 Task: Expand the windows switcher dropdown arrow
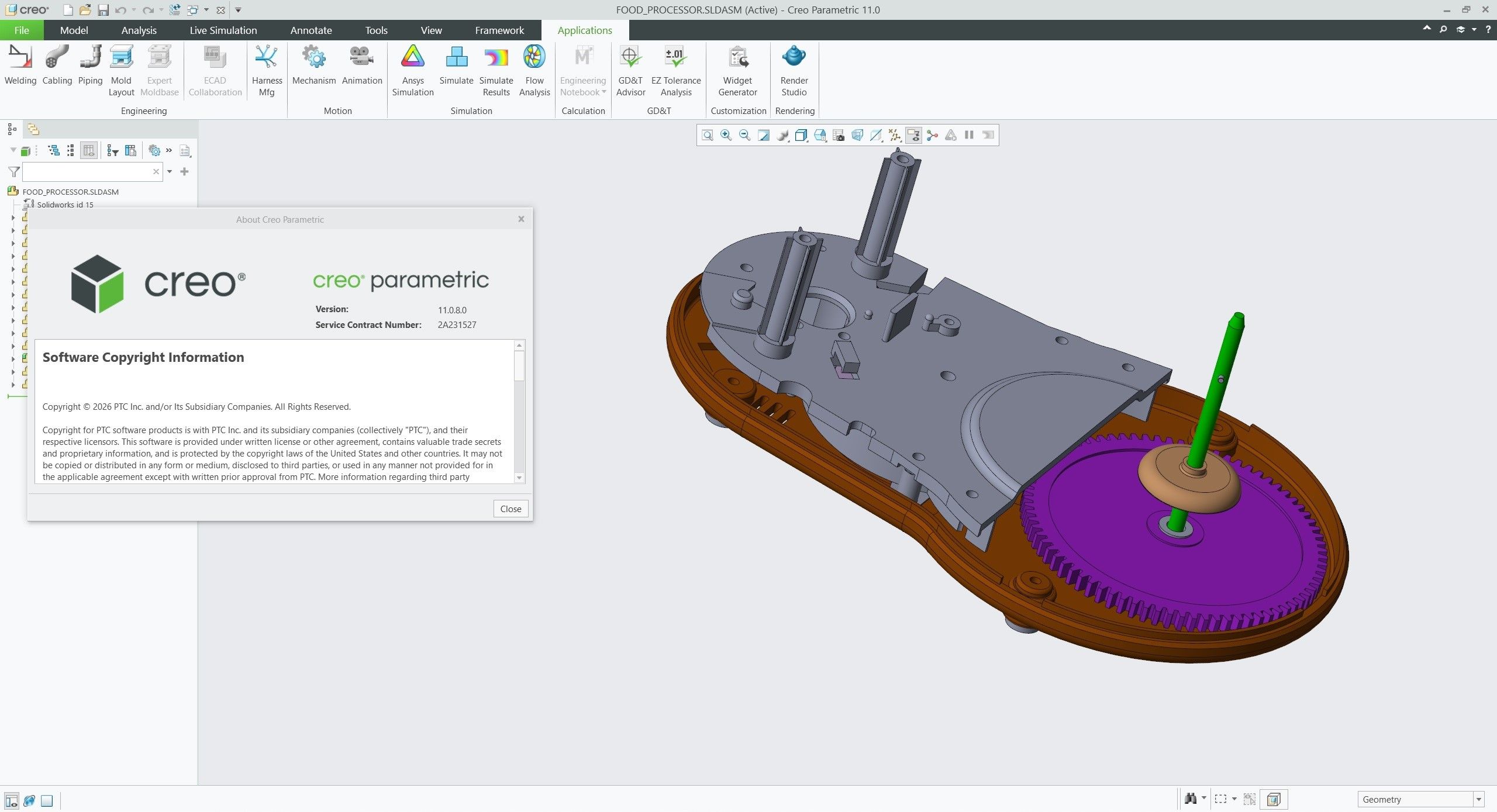pyautogui.click(x=206, y=10)
